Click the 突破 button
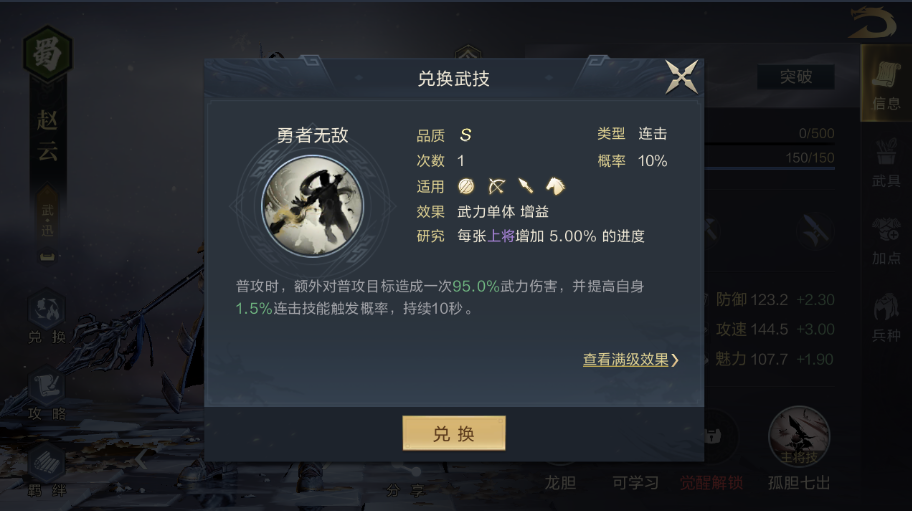This screenshot has width=912, height=511. pos(796,77)
